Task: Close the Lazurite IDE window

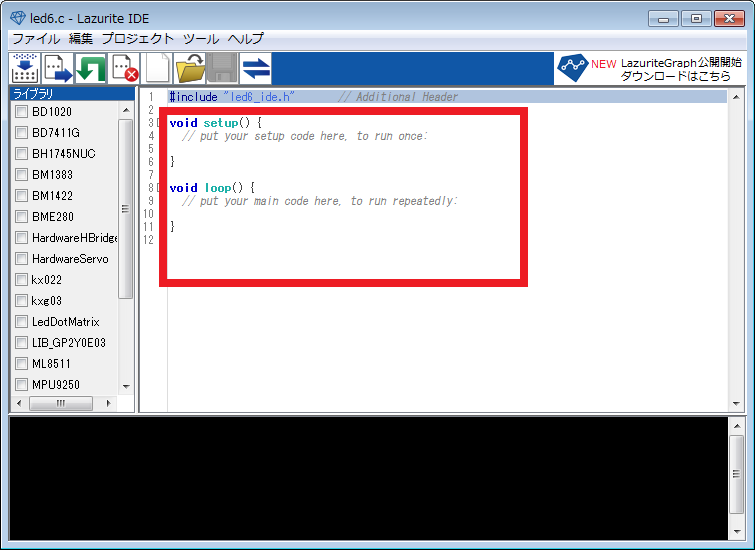Action: pyautogui.click(x=729, y=19)
